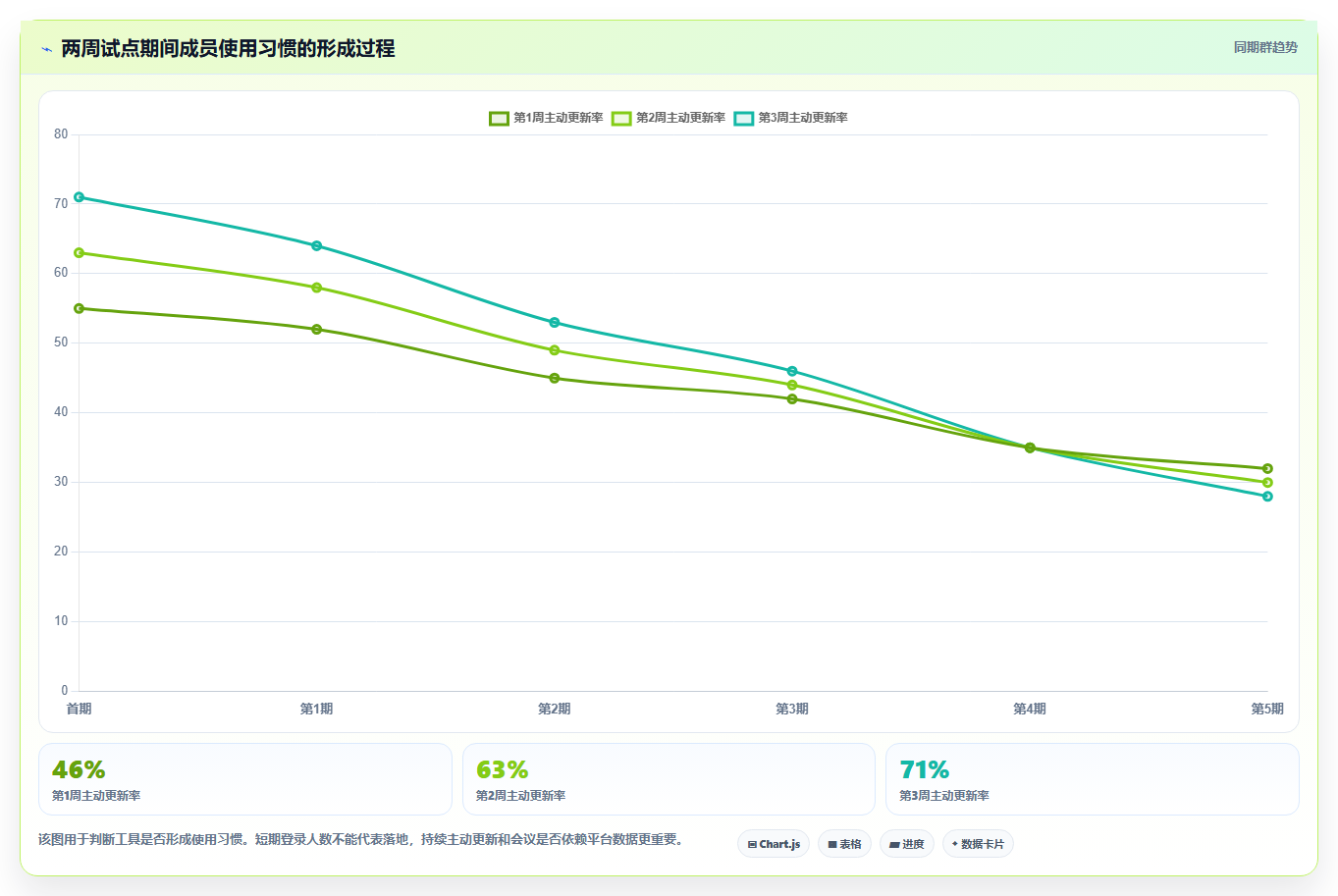Click the teal data point at 第1期

coord(317,246)
